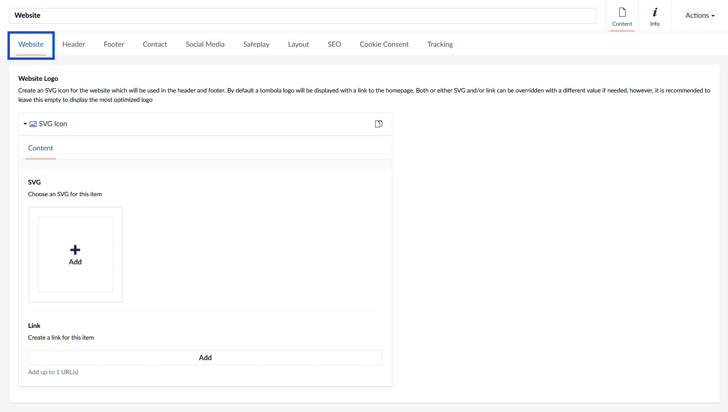Open the Social Media tab
Image resolution: width=728 pixels, height=412 pixels.
(205, 45)
